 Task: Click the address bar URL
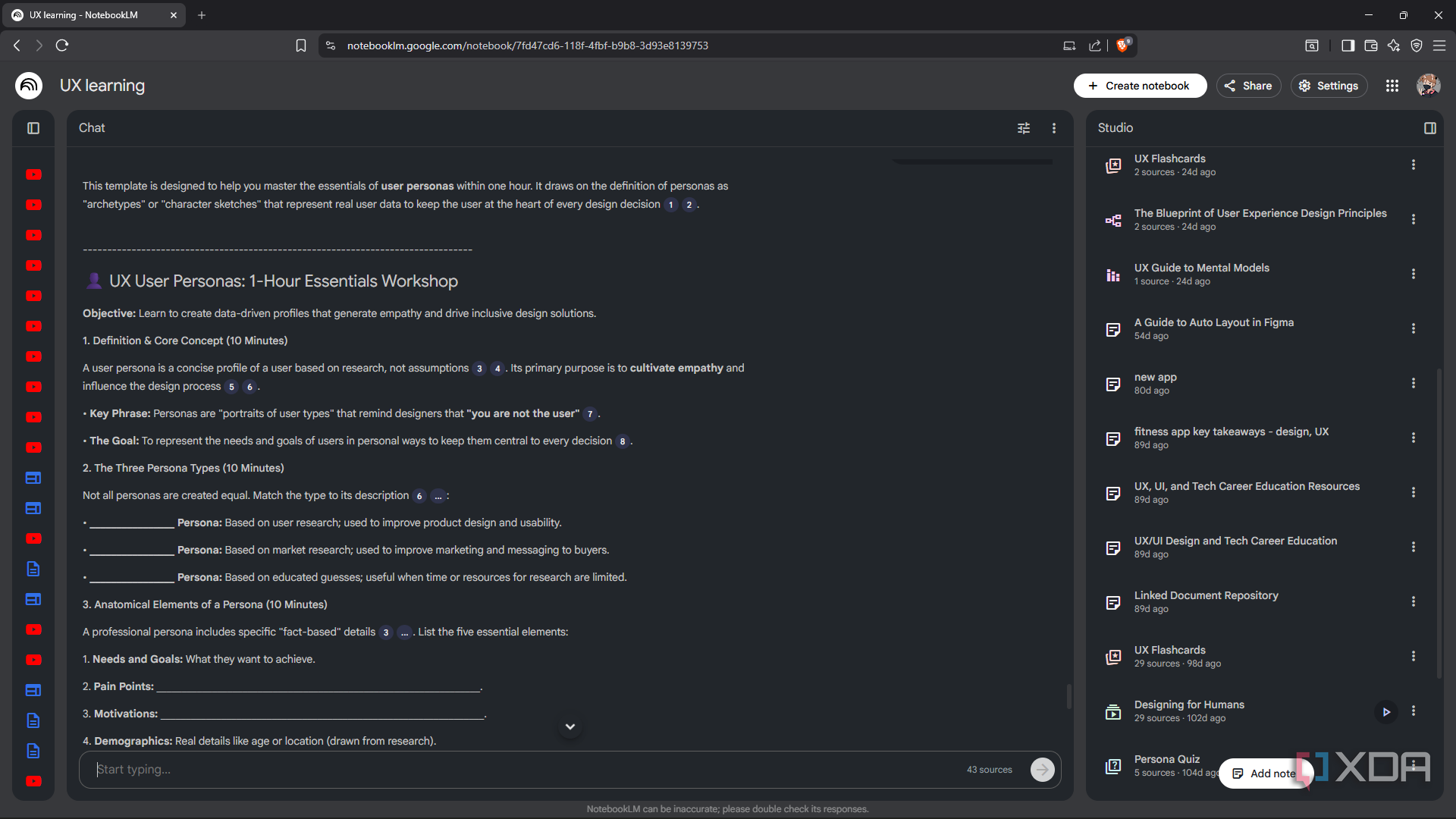pos(528,45)
